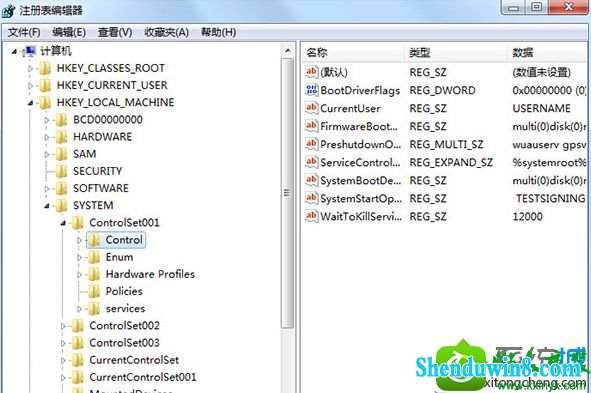Click the HKEY_CLASSES_ROOT folder icon
The width and height of the screenshot is (591, 393).
[x=45, y=68]
